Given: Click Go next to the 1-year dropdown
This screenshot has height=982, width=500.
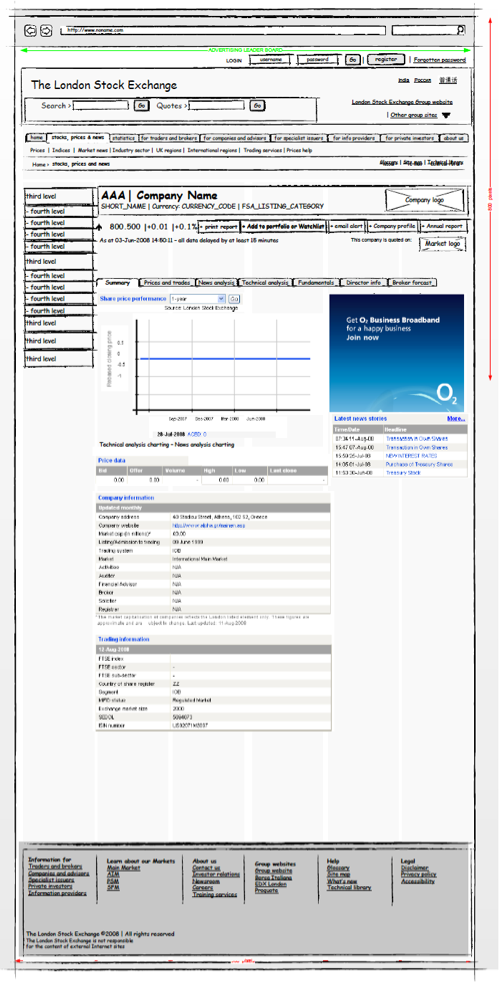Looking at the screenshot, I should (x=234, y=299).
